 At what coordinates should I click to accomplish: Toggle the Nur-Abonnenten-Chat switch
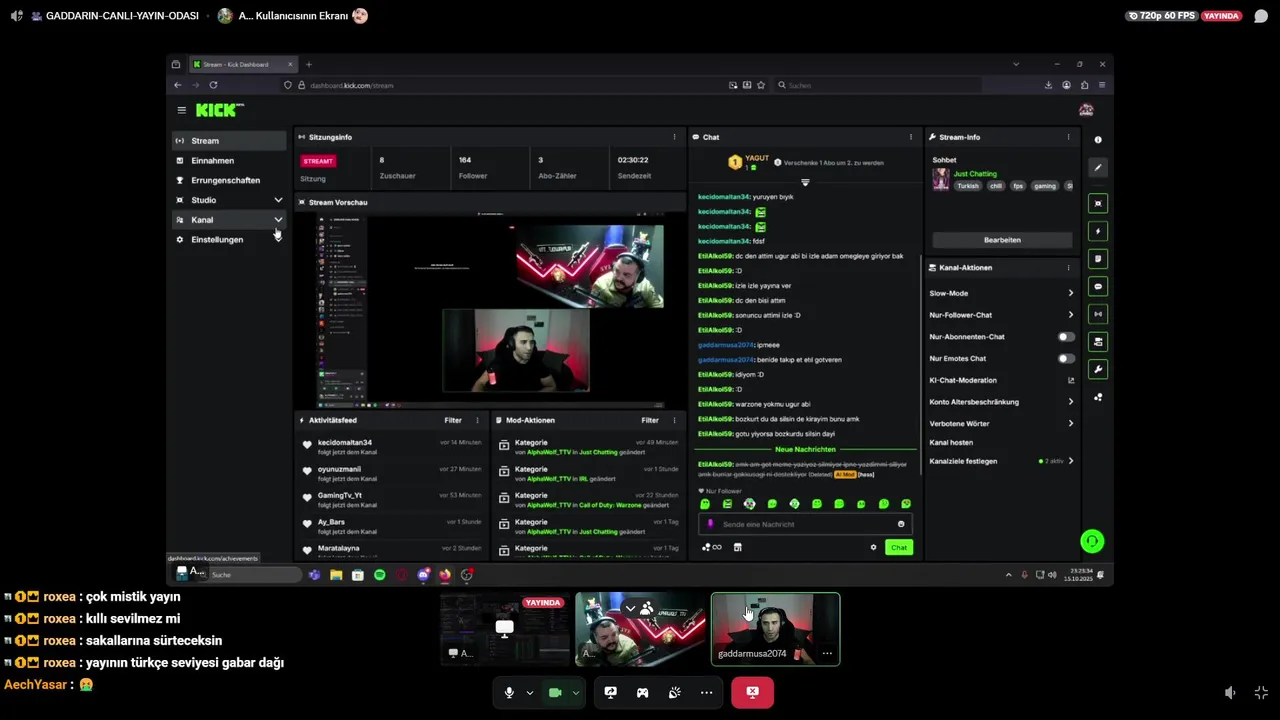[1067, 337]
